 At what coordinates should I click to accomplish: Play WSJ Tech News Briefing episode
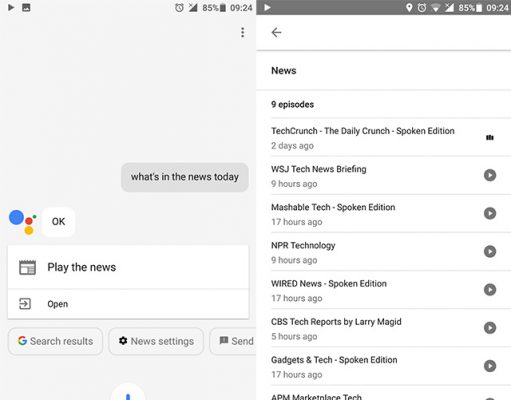pos(490,175)
